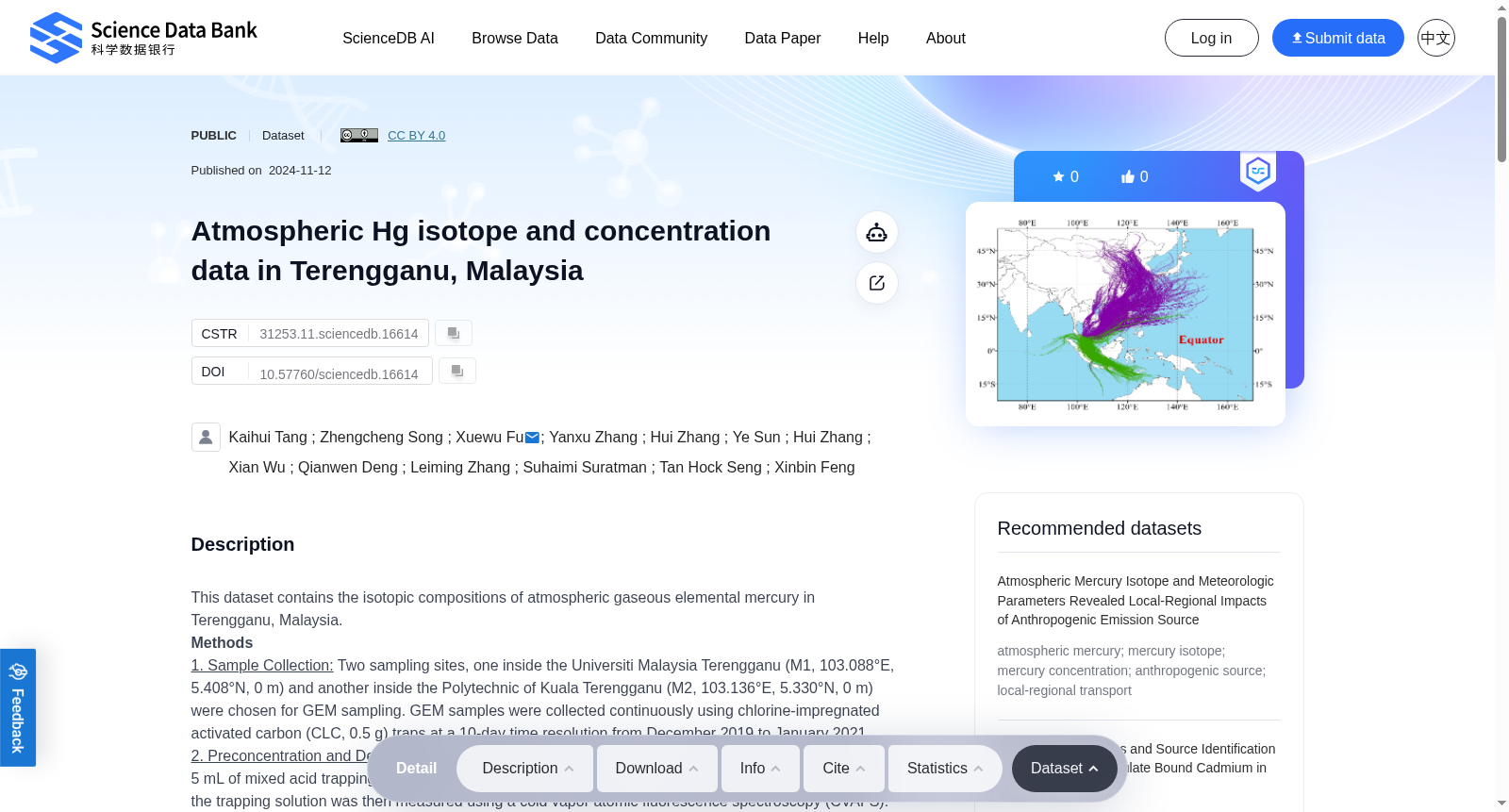Image resolution: width=1509 pixels, height=812 pixels.
Task: Click author name Kaihui Tang
Action: (268, 437)
